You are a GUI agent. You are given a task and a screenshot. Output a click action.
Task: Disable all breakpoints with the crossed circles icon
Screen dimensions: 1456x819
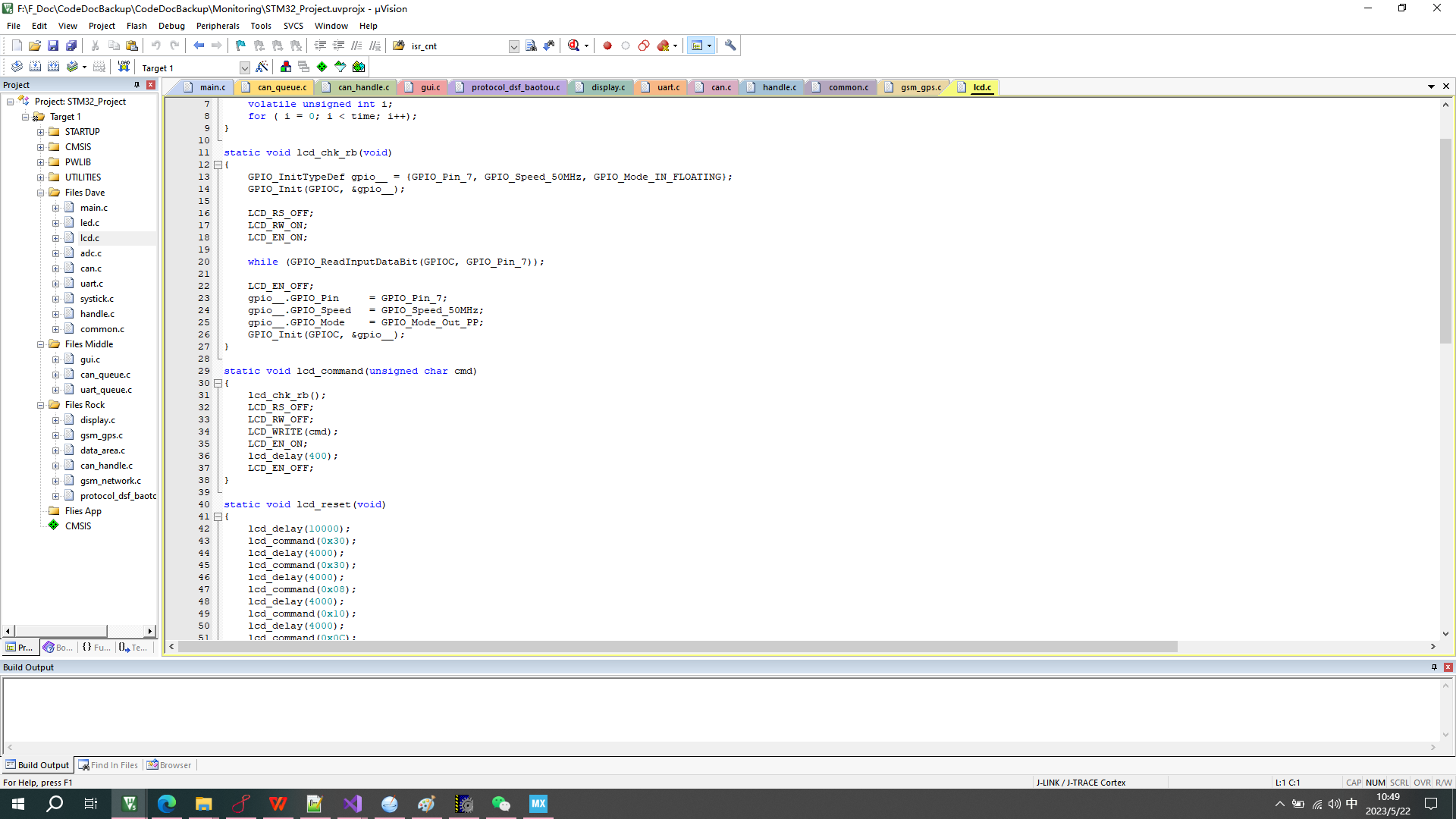[644, 45]
